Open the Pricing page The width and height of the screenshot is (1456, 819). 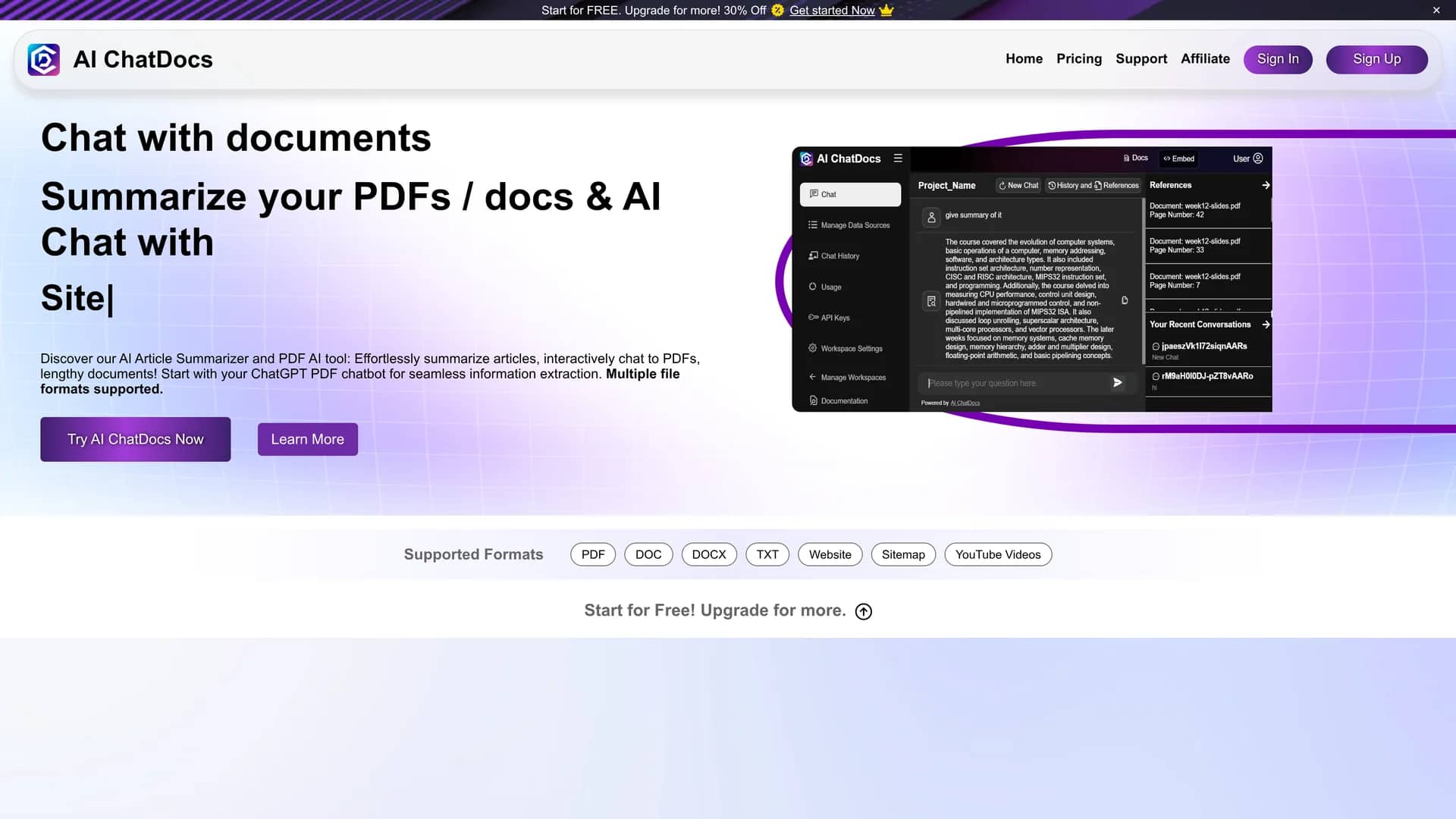(1079, 58)
